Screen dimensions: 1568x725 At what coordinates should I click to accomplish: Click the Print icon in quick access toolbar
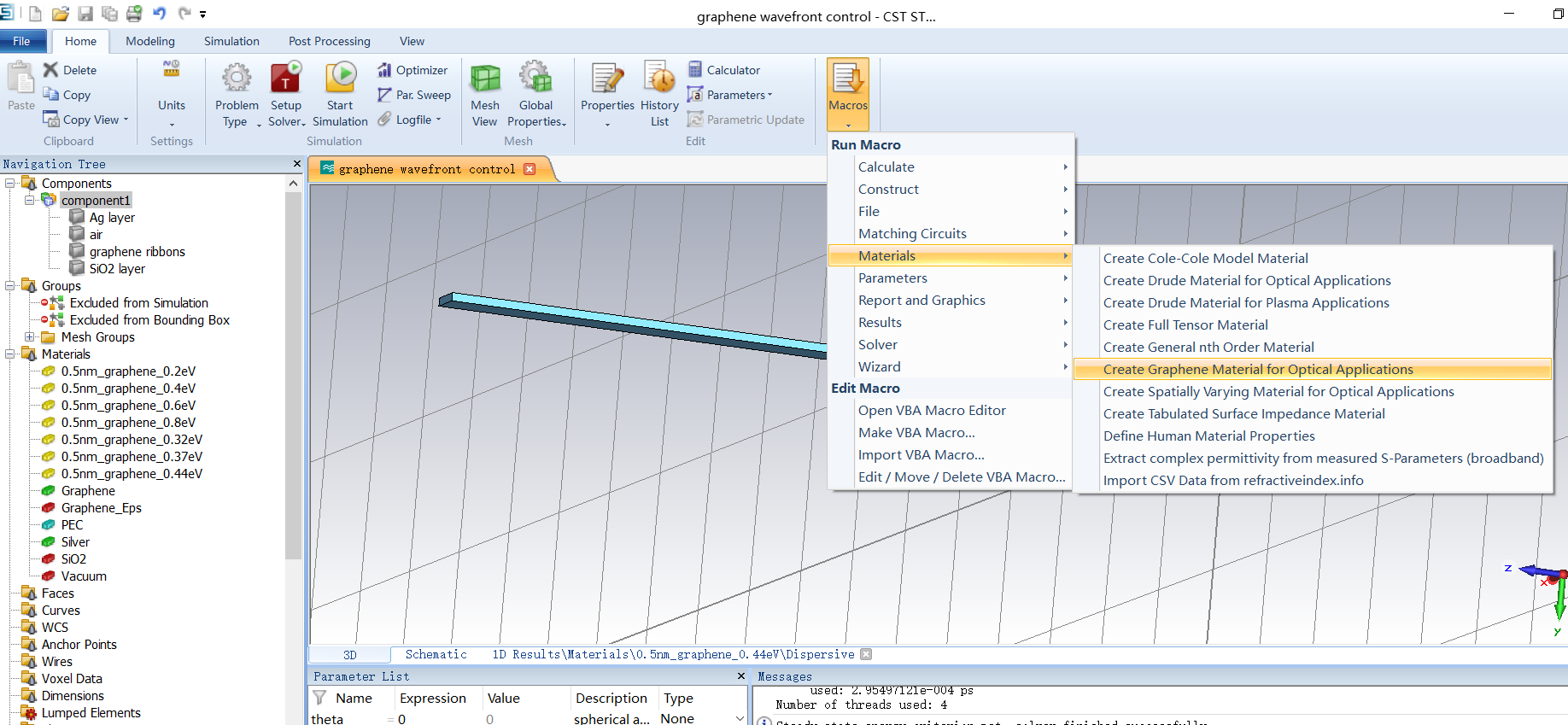(x=134, y=14)
